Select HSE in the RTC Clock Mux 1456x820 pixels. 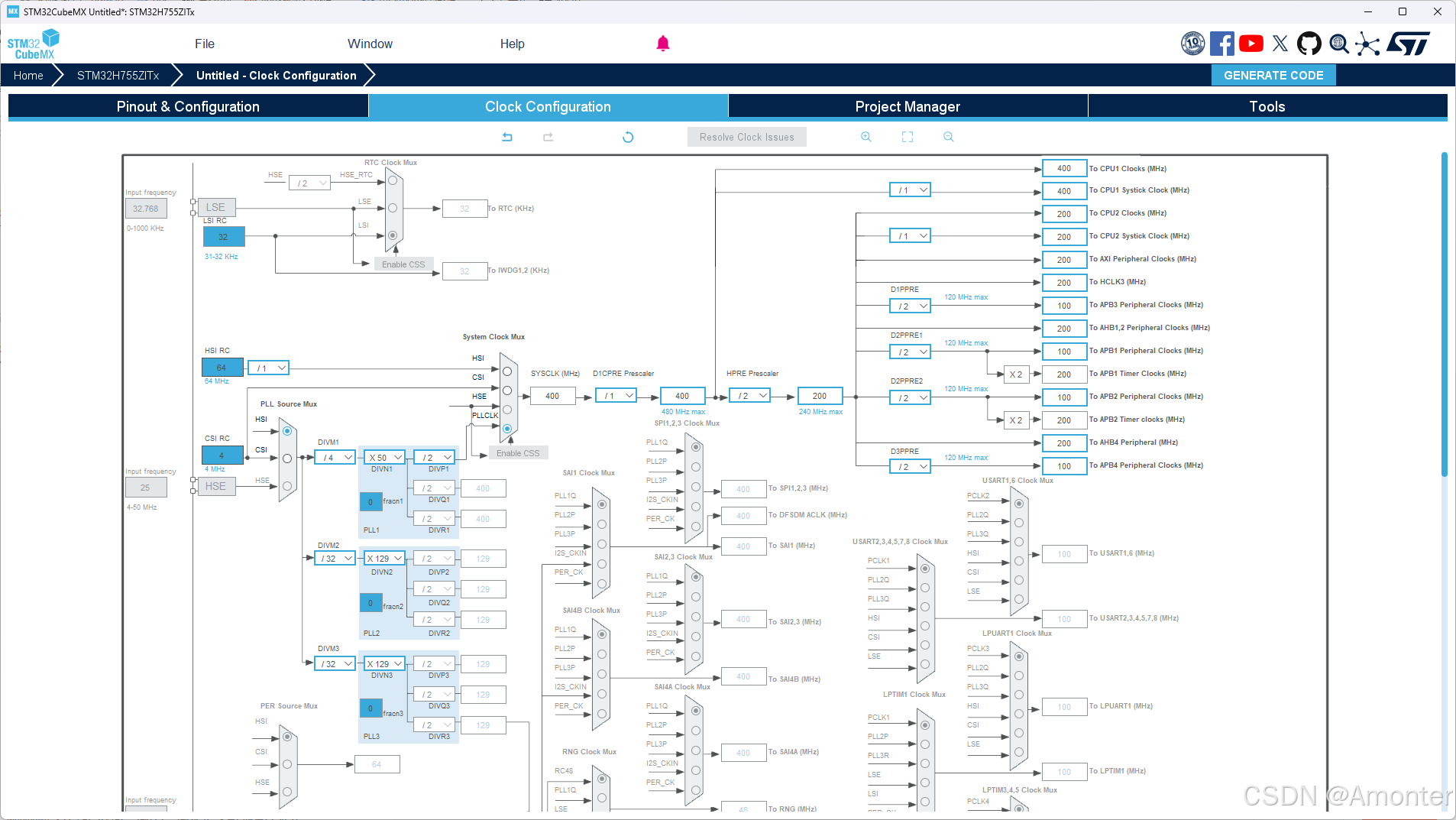point(393,181)
